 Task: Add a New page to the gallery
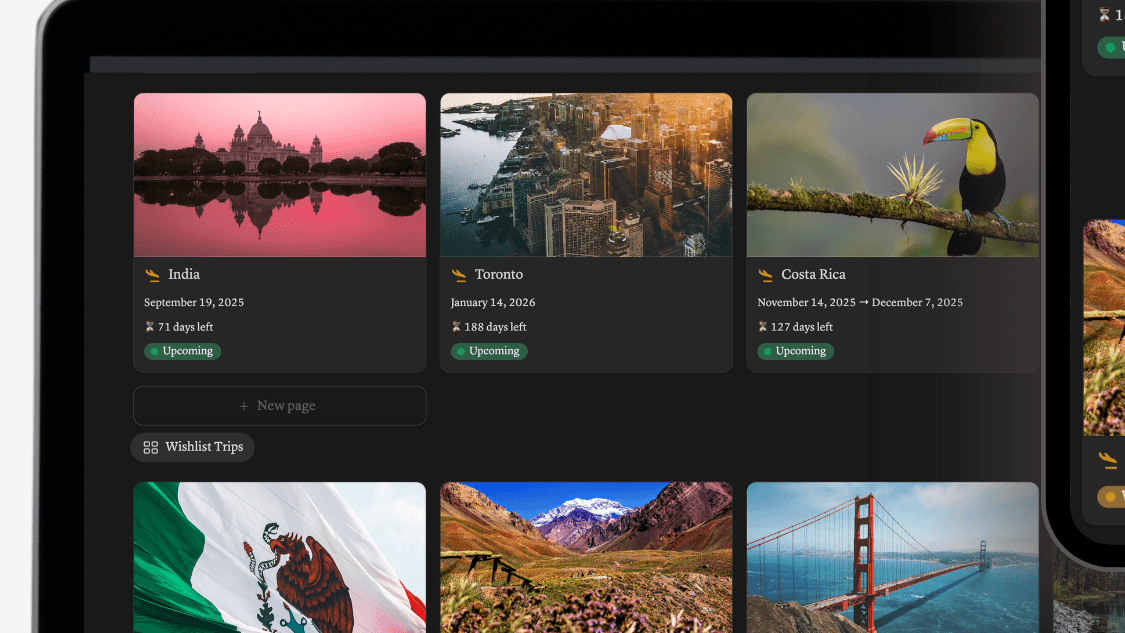280,406
